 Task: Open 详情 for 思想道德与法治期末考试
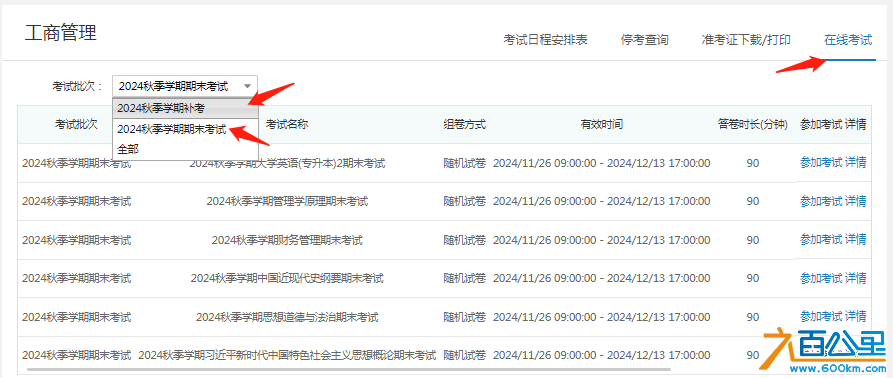tap(855, 316)
